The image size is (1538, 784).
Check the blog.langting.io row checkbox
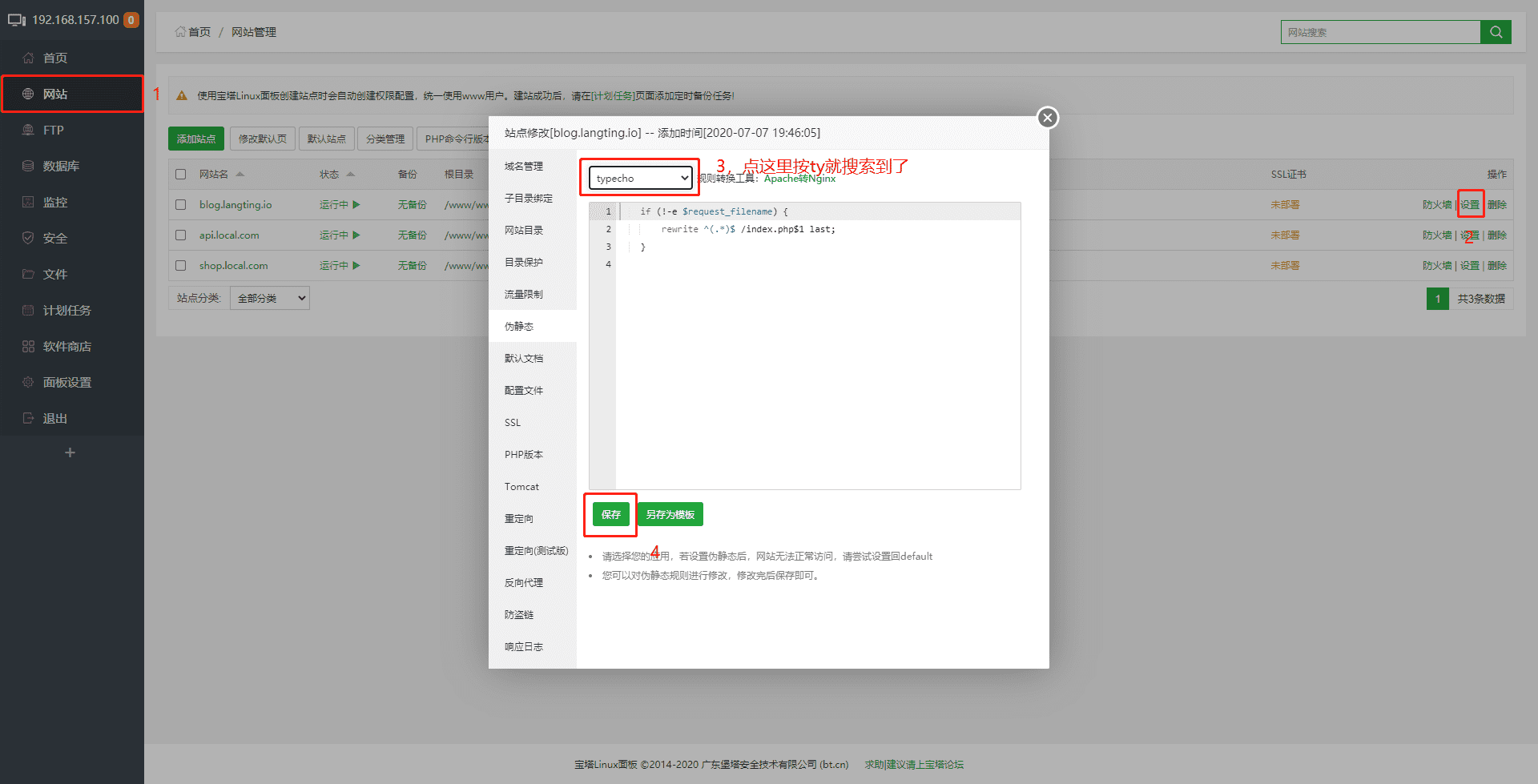click(x=181, y=204)
